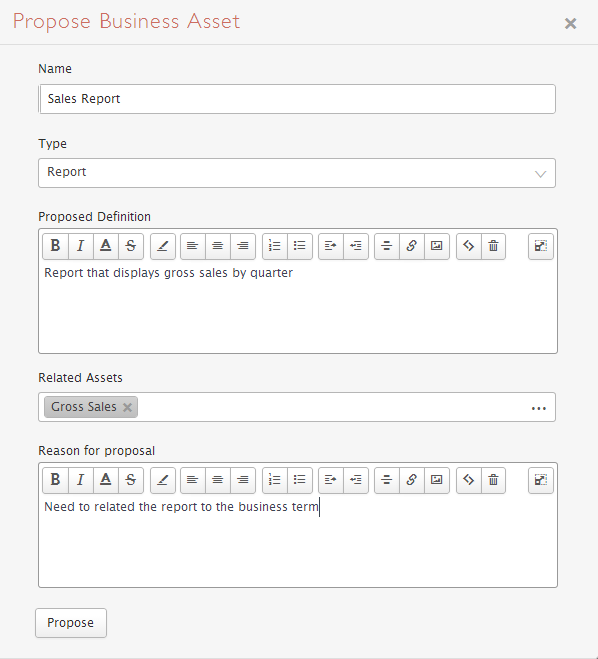Image resolution: width=598 pixels, height=659 pixels.
Task: Open the Type dropdown showing Report
Action: point(297,173)
